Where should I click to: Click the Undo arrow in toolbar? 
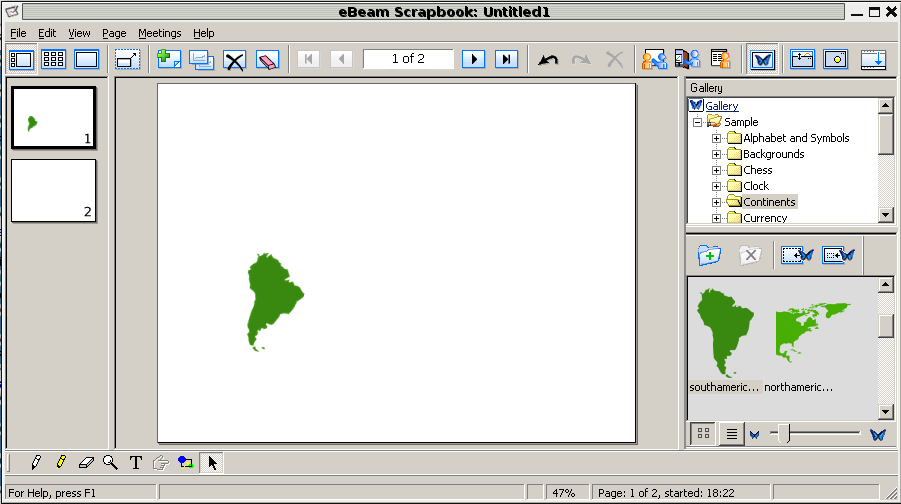[x=548, y=59]
